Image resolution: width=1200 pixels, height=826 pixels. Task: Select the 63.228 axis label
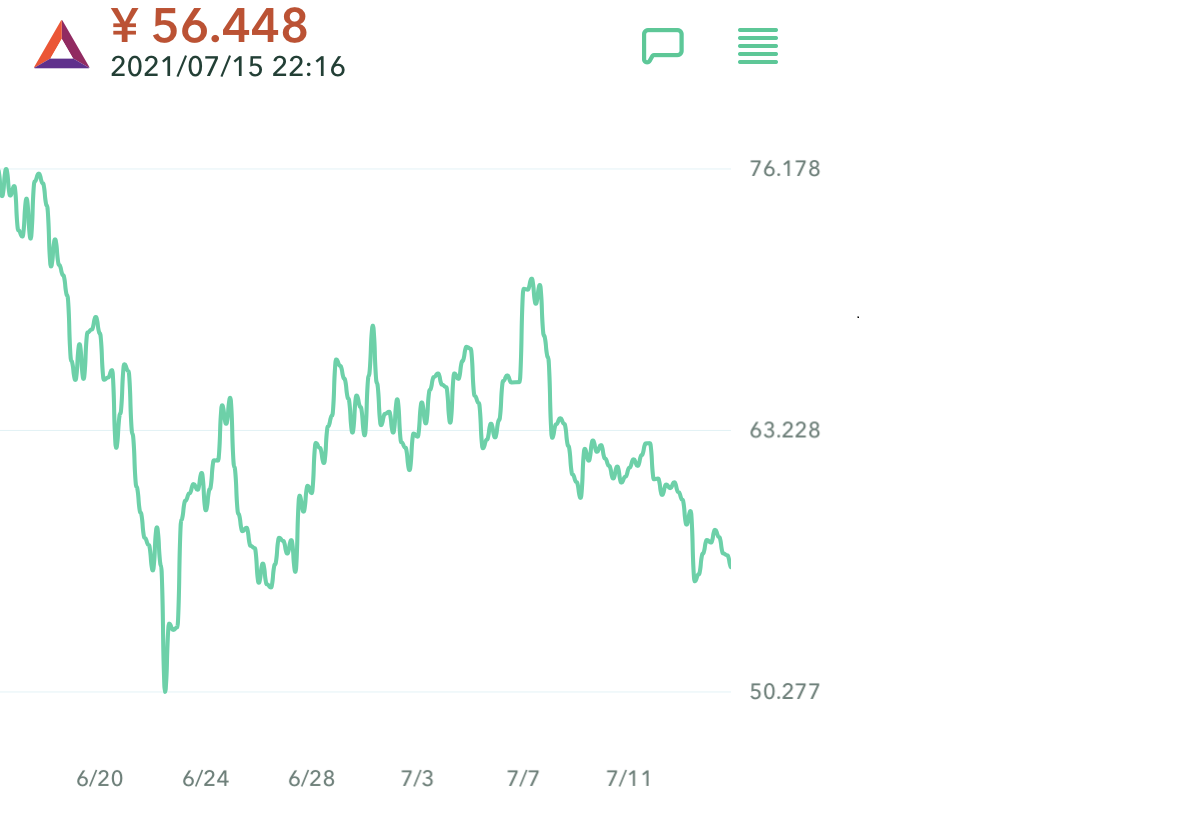point(785,430)
